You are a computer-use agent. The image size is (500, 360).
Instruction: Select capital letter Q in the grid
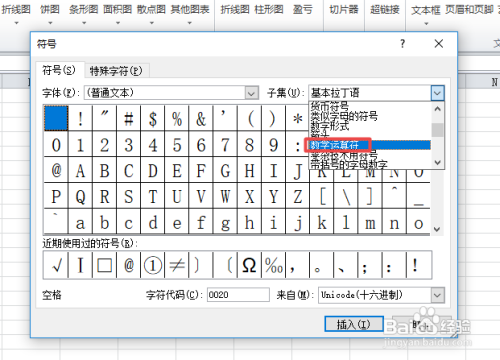[x=80, y=196]
